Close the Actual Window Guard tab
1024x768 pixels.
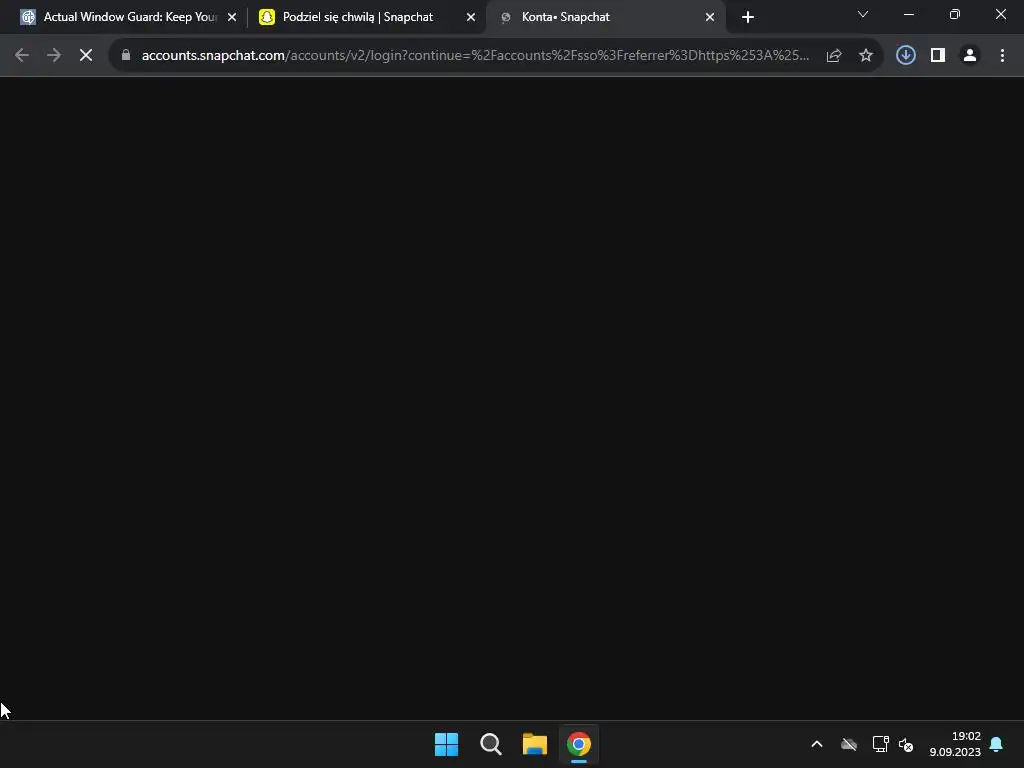(x=232, y=17)
